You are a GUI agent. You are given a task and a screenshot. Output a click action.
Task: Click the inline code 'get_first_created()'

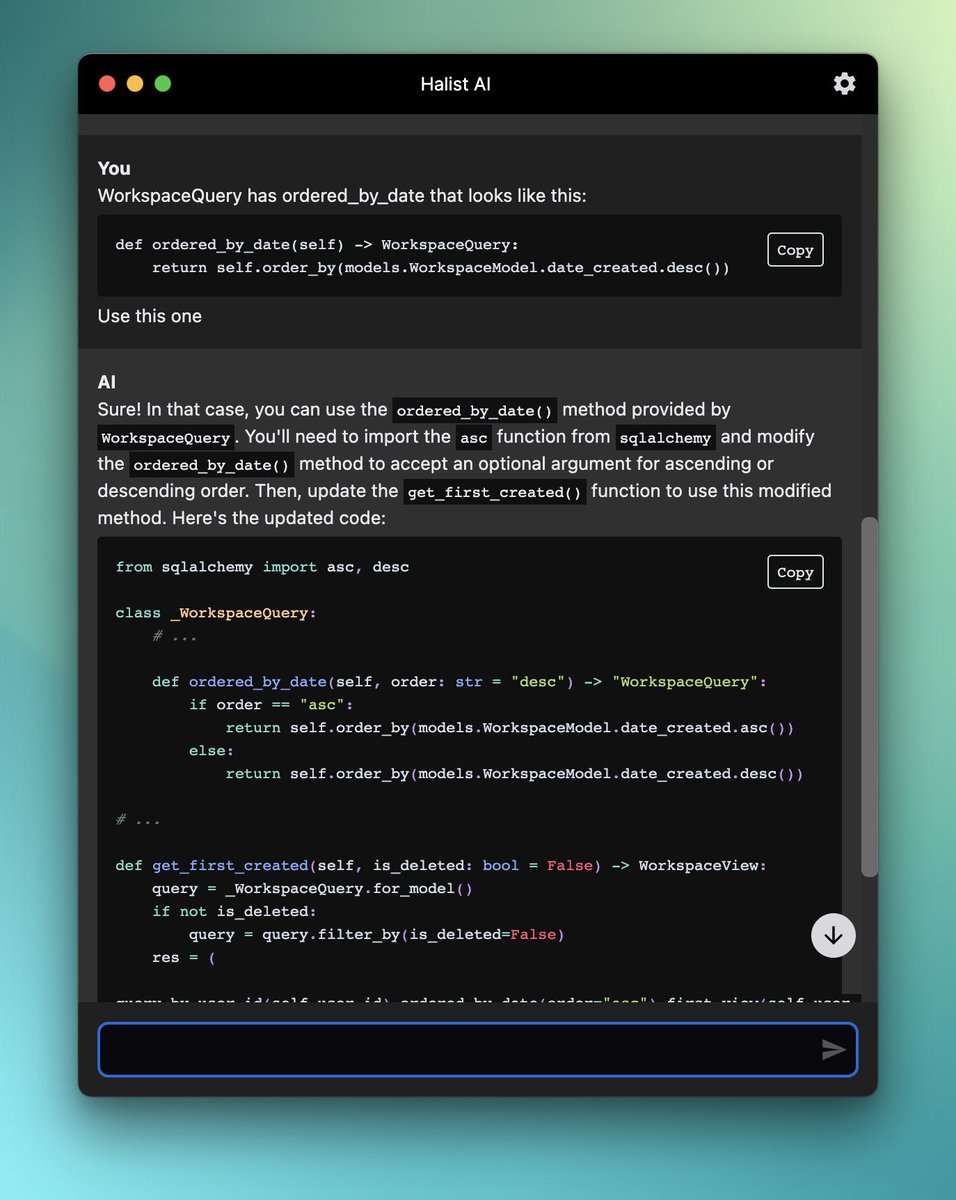coord(495,491)
